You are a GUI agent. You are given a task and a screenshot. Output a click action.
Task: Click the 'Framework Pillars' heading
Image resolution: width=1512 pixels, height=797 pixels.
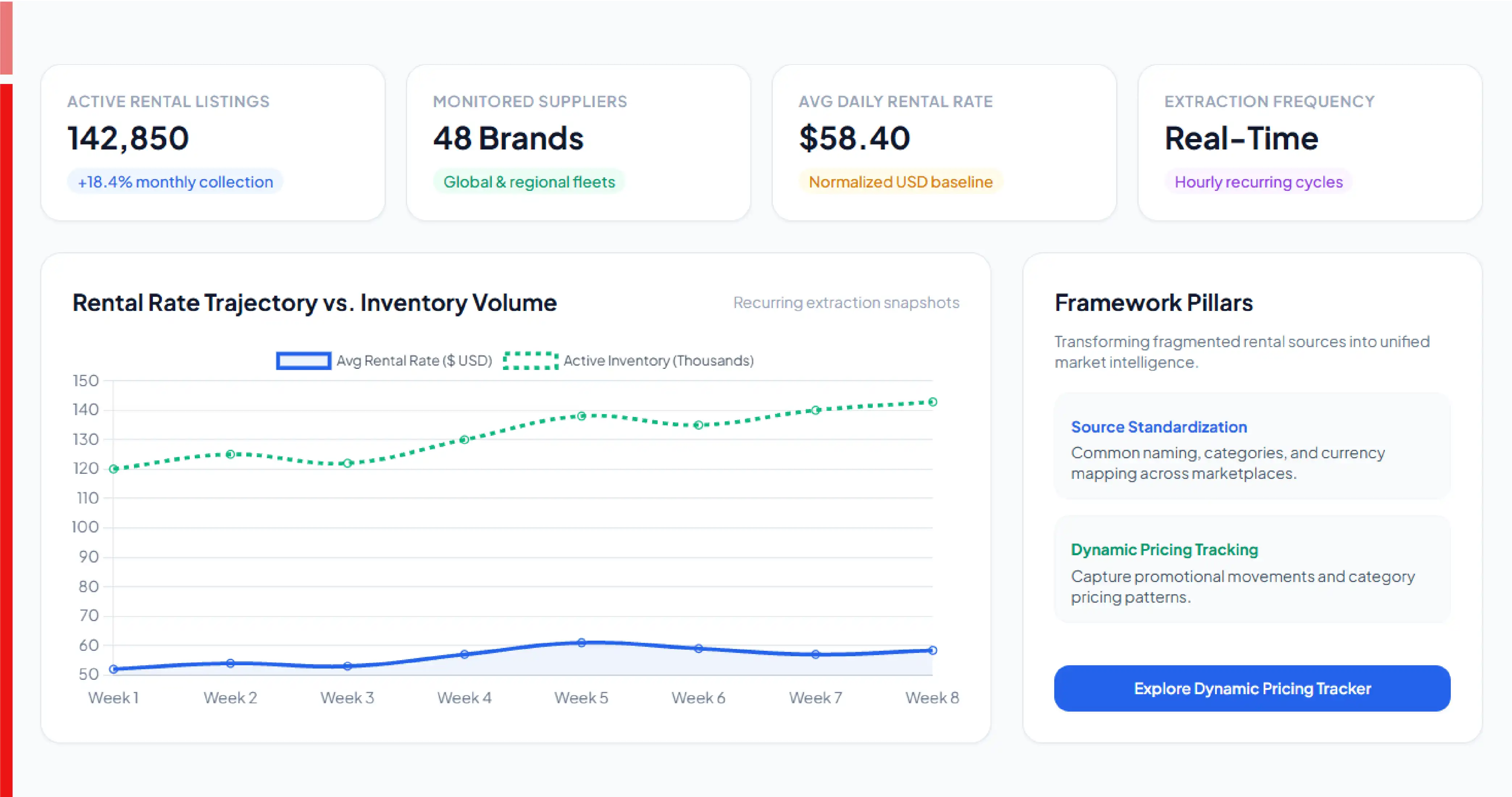click(x=1153, y=303)
